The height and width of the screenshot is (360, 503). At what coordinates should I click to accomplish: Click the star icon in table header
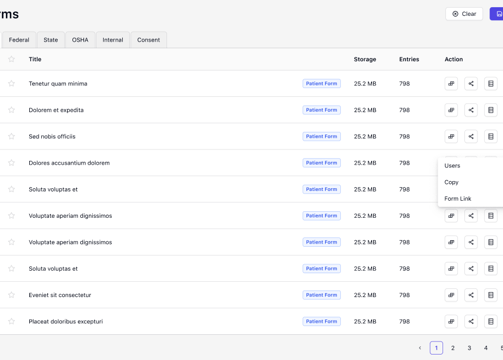pyautogui.click(x=12, y=59)
